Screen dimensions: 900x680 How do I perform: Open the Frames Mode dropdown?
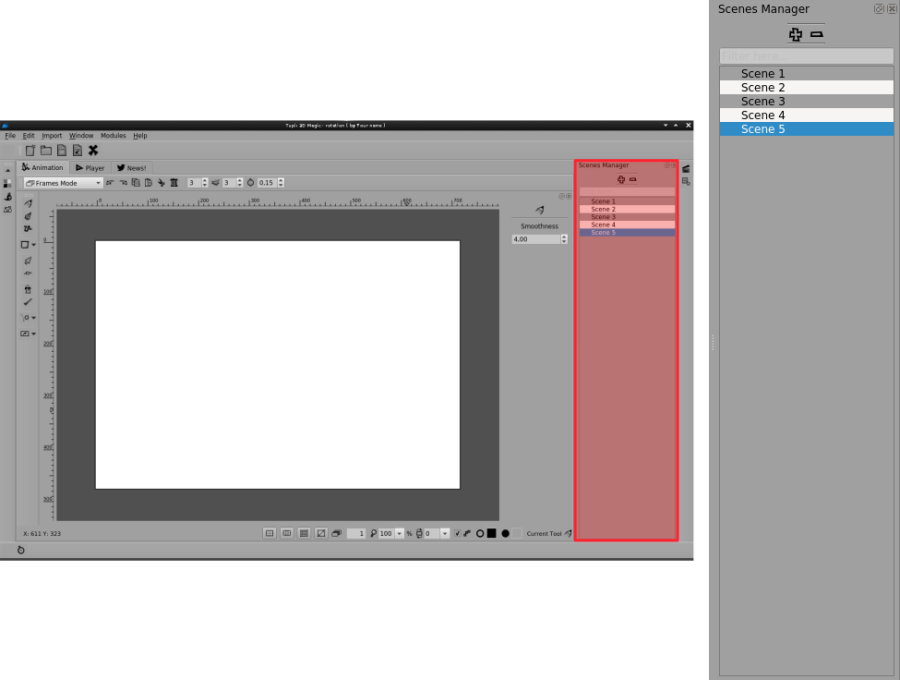[60, 182]
